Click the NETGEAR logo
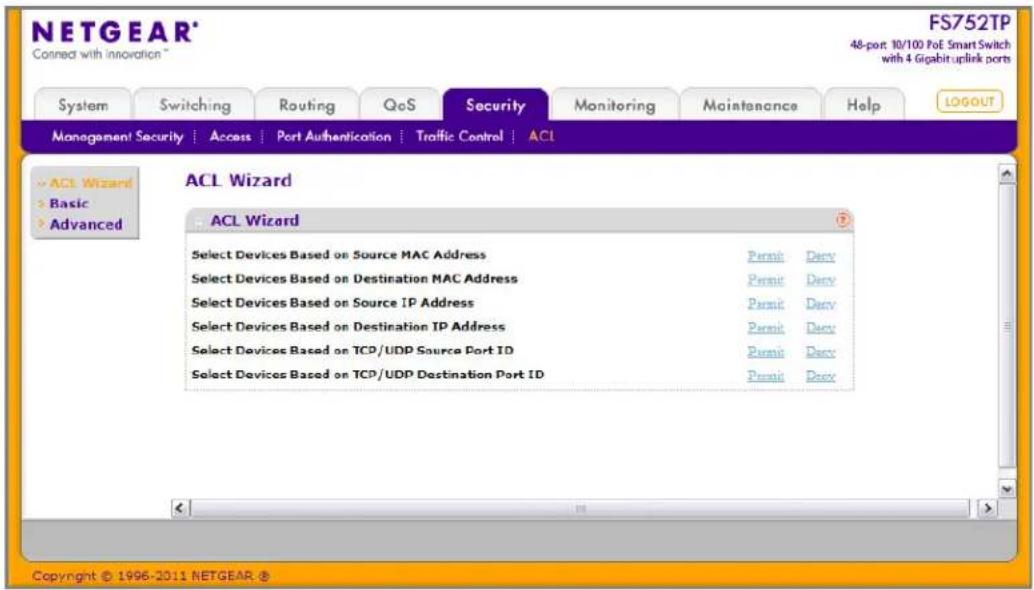 click(x=115, y=32)
